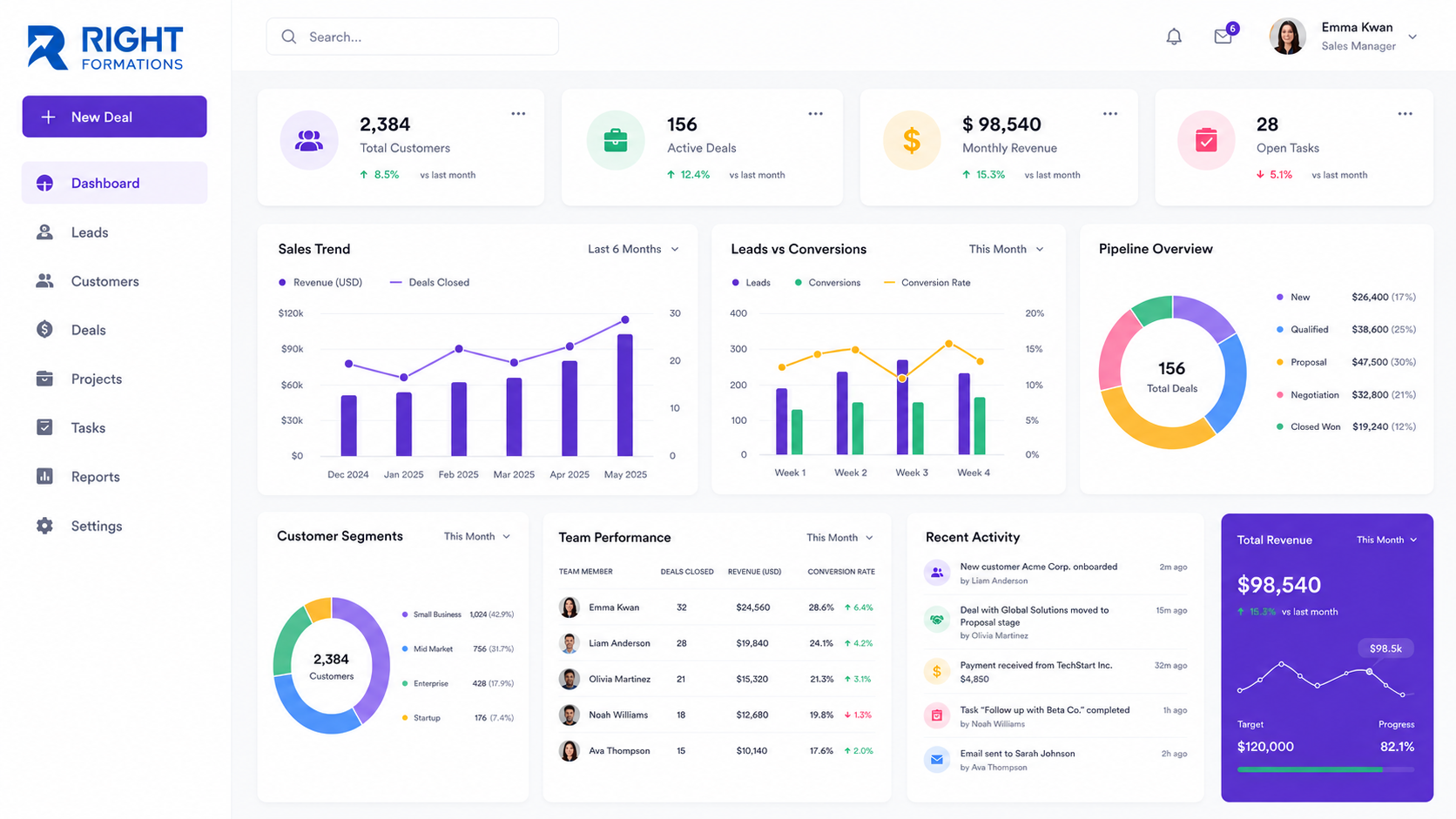Open the Customer Segments This Month dropdown
This screenshot has height=819, width=1456.
(477, 536)
